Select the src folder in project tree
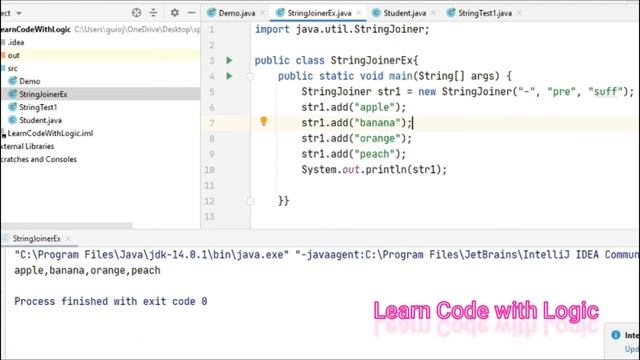Image resolution: width=640 pixels, height=360 pixels. (x=13, y=68)
